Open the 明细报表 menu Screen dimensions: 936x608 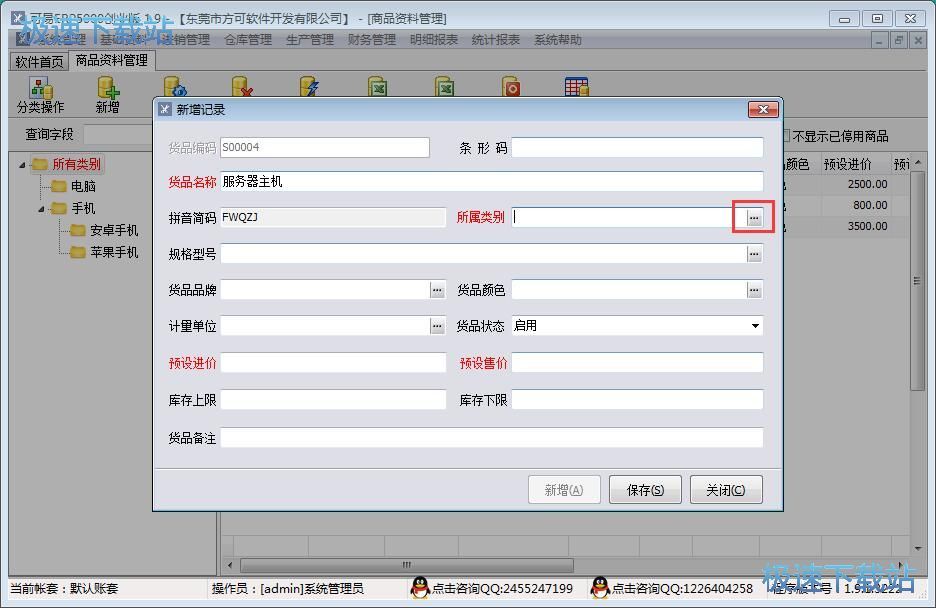(x=434, y=40)
